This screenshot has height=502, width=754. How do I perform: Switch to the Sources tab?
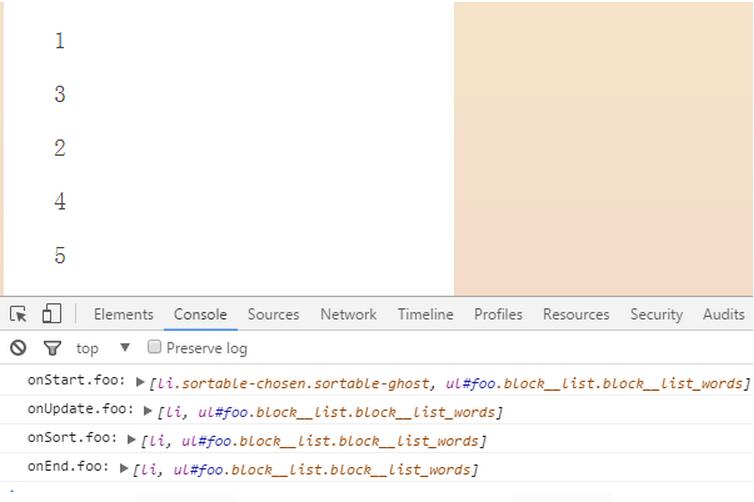pyautogui.click(x=273, y=314)
